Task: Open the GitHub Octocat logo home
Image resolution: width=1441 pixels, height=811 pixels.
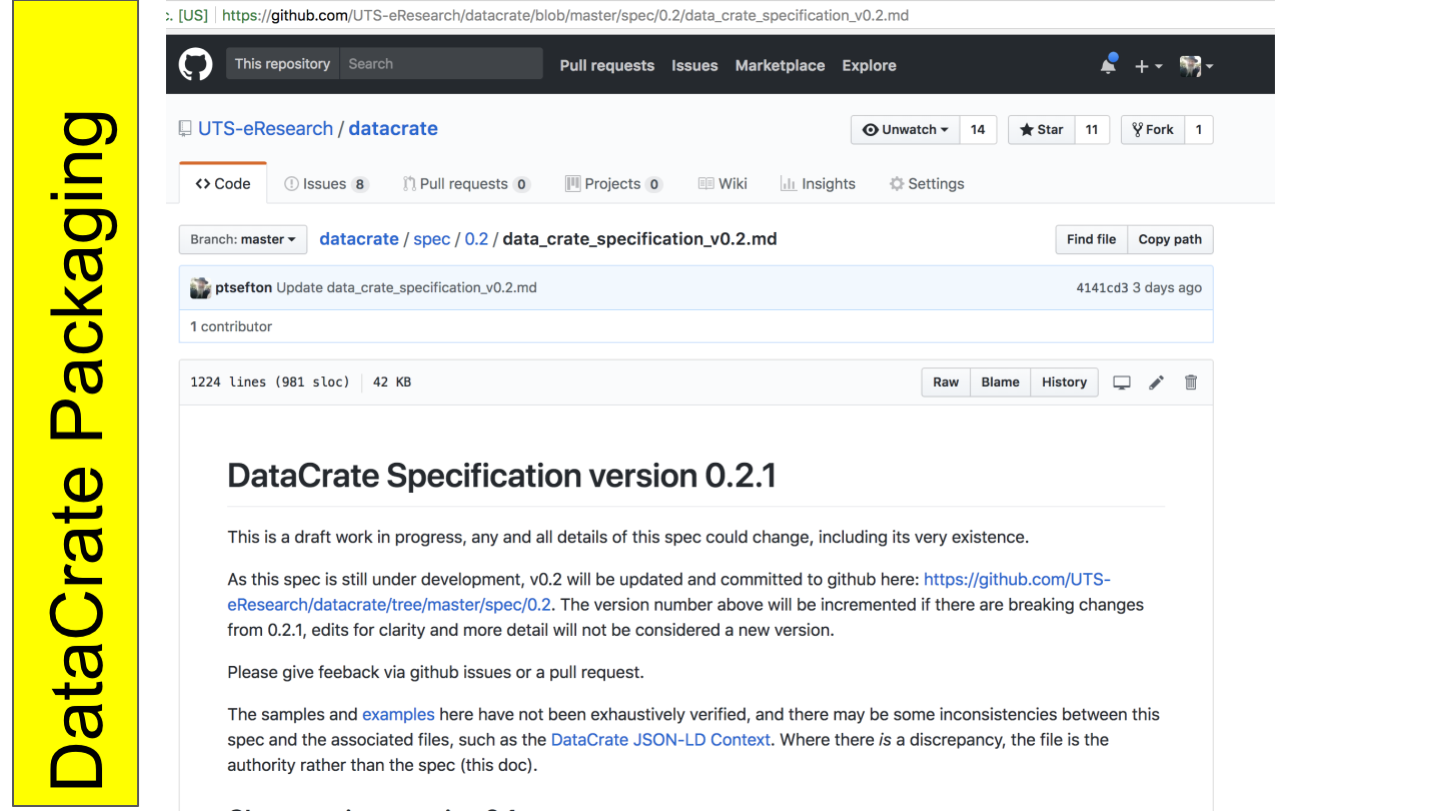Action: [x=196, y=65]
